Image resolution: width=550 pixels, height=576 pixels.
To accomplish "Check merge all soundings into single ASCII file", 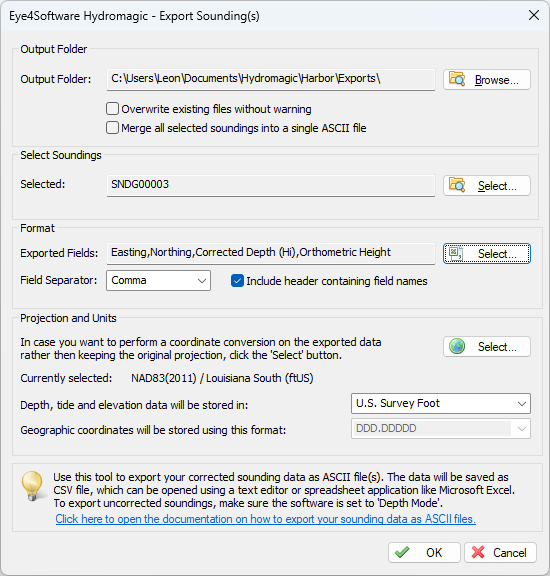I will click(112, 128).
